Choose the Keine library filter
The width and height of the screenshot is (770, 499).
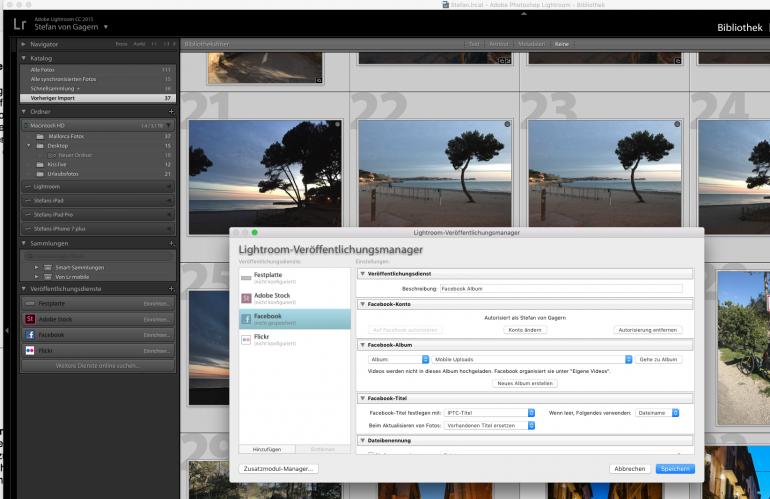pyautogui.click(x=561, y=44)
